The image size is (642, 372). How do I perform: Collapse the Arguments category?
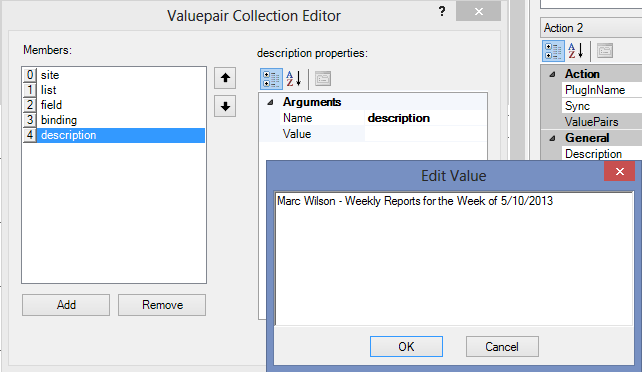coord(270,102)
